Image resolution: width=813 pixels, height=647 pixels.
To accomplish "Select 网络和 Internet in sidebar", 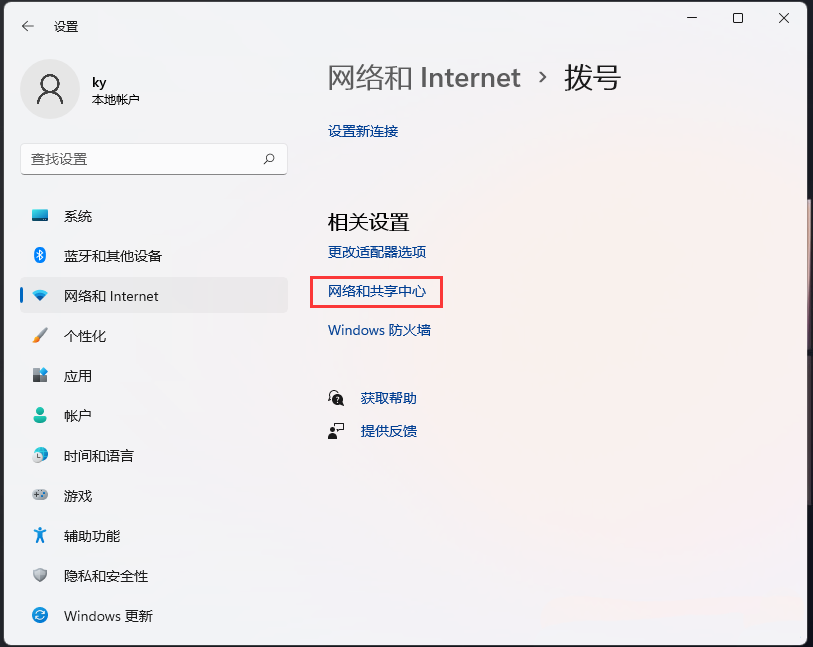I will 111,296.
